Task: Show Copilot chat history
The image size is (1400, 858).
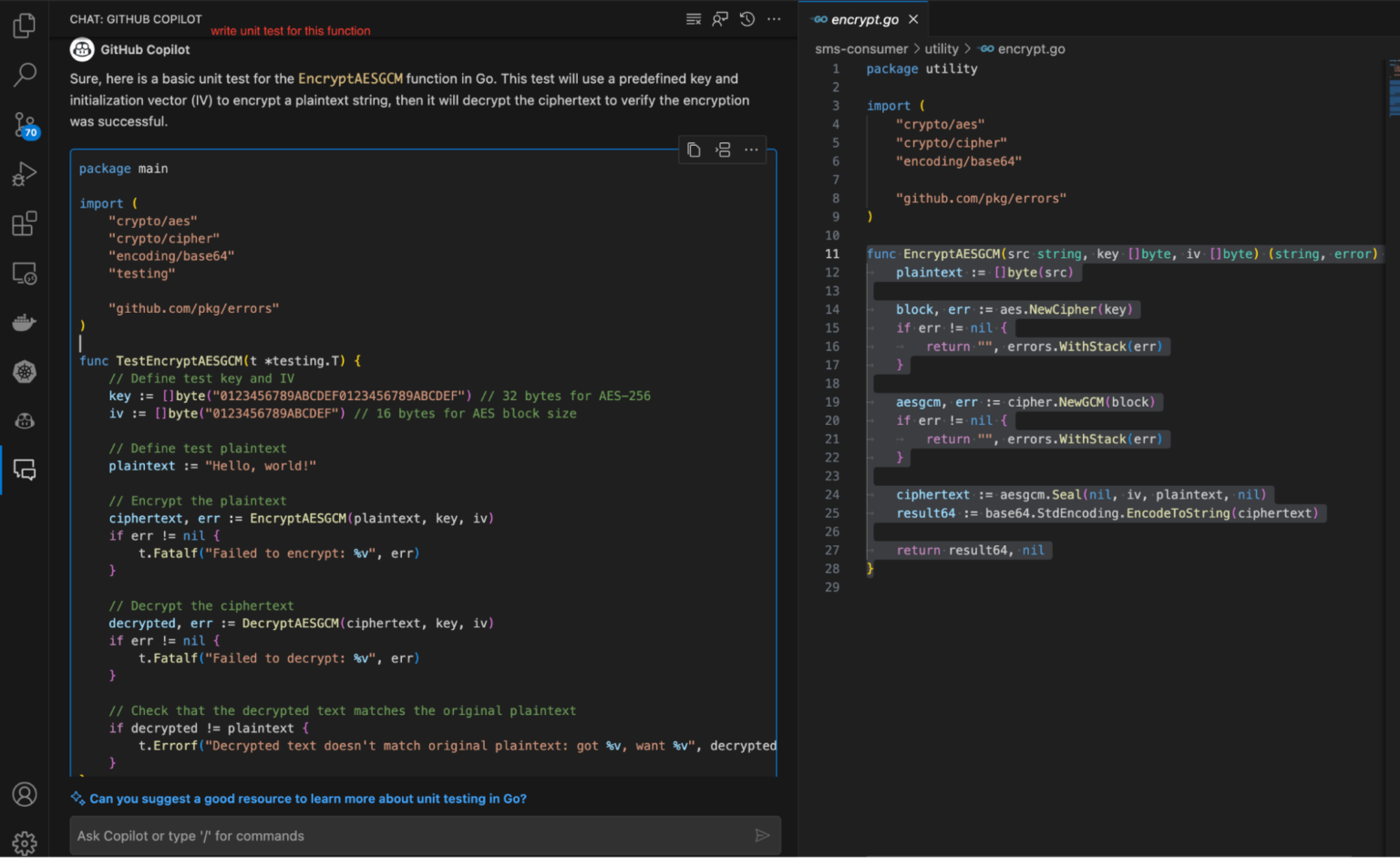Action: click(747, 19)
